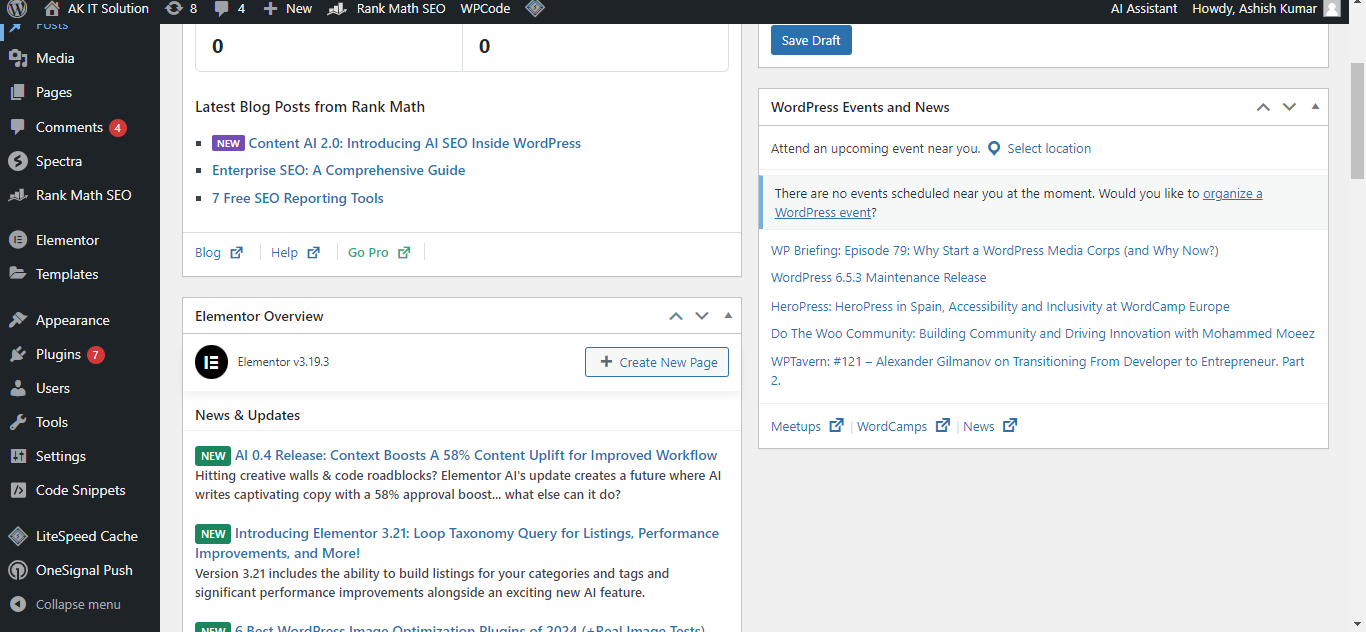Open AI Assistant in the admin bar
Screen dimensions: 1366x632
pos(1144,8)
